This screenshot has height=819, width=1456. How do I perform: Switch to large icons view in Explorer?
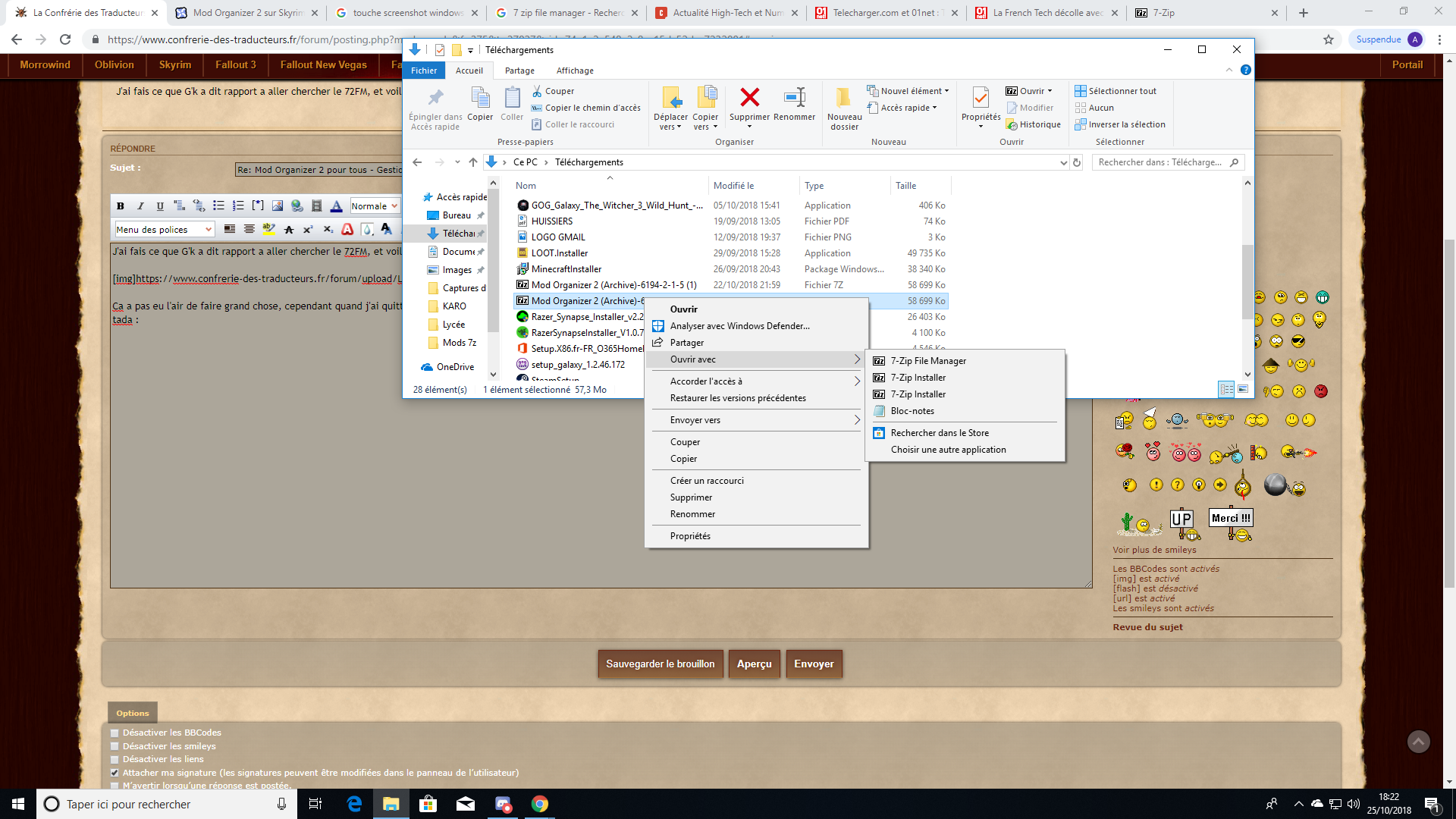(x=1243, y=389)
